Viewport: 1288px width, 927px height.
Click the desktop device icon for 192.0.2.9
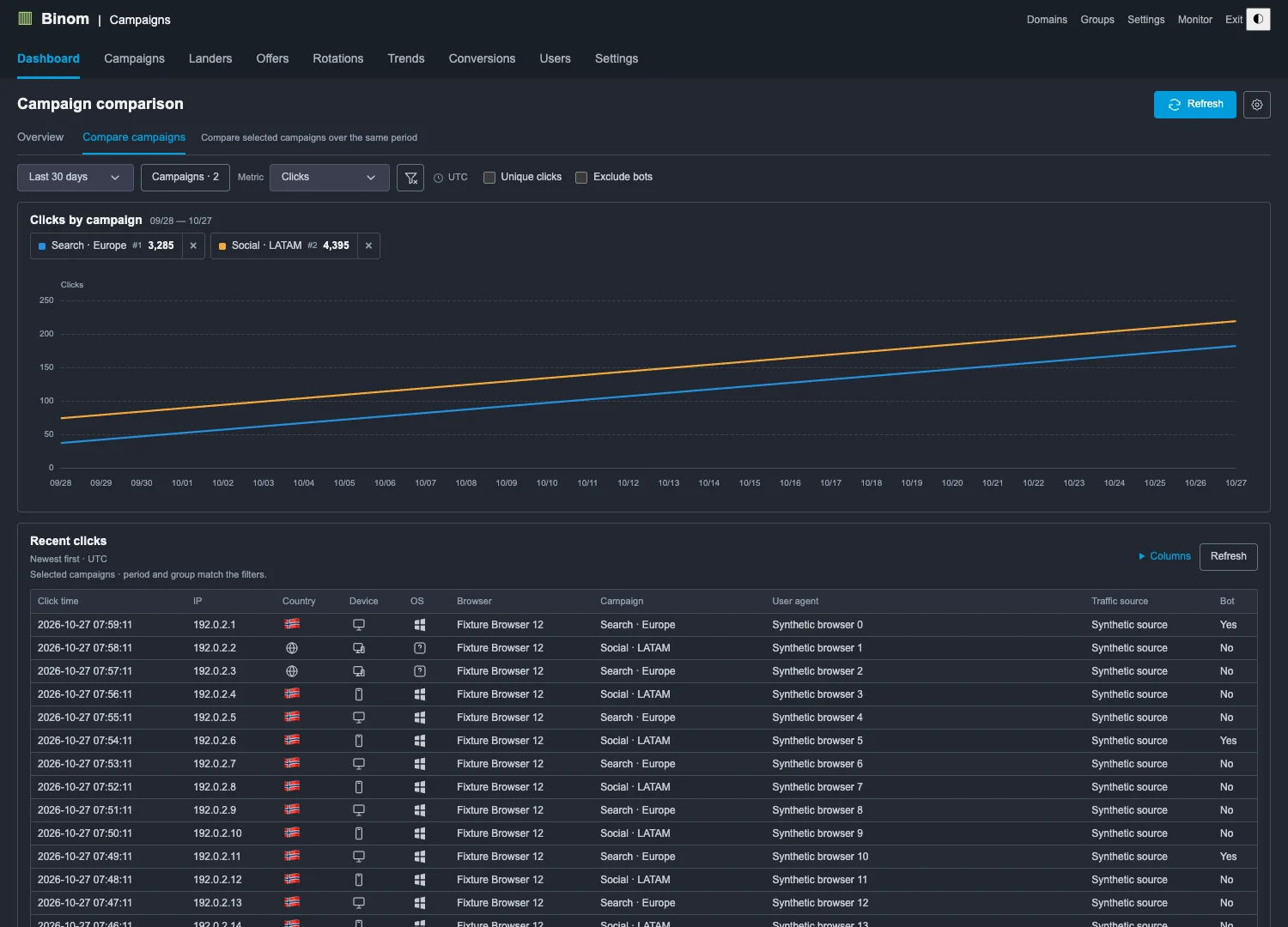(359, 810)
